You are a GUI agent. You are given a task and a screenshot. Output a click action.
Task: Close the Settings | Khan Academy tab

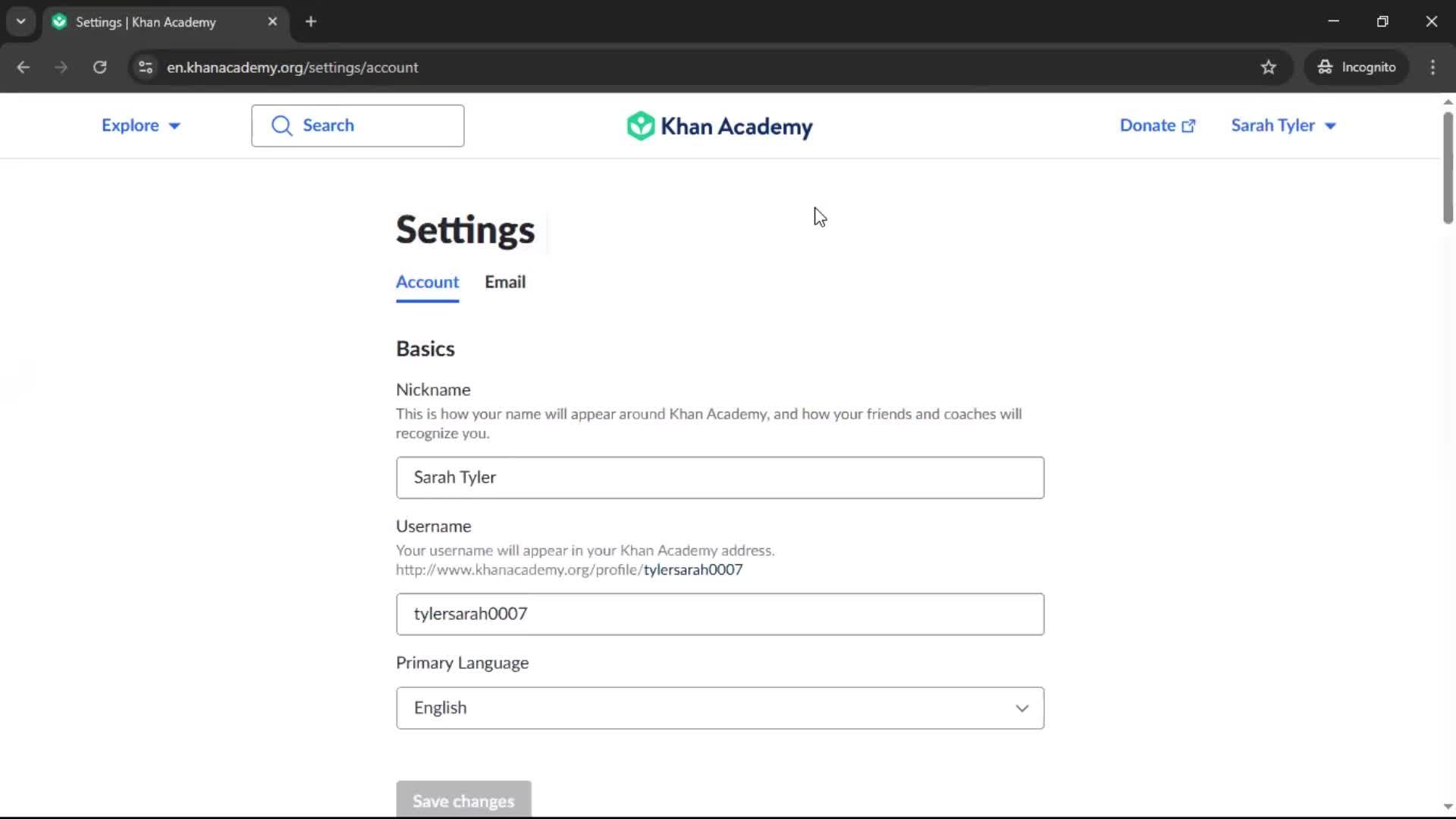pyautogui.click(x=272, y=22)
